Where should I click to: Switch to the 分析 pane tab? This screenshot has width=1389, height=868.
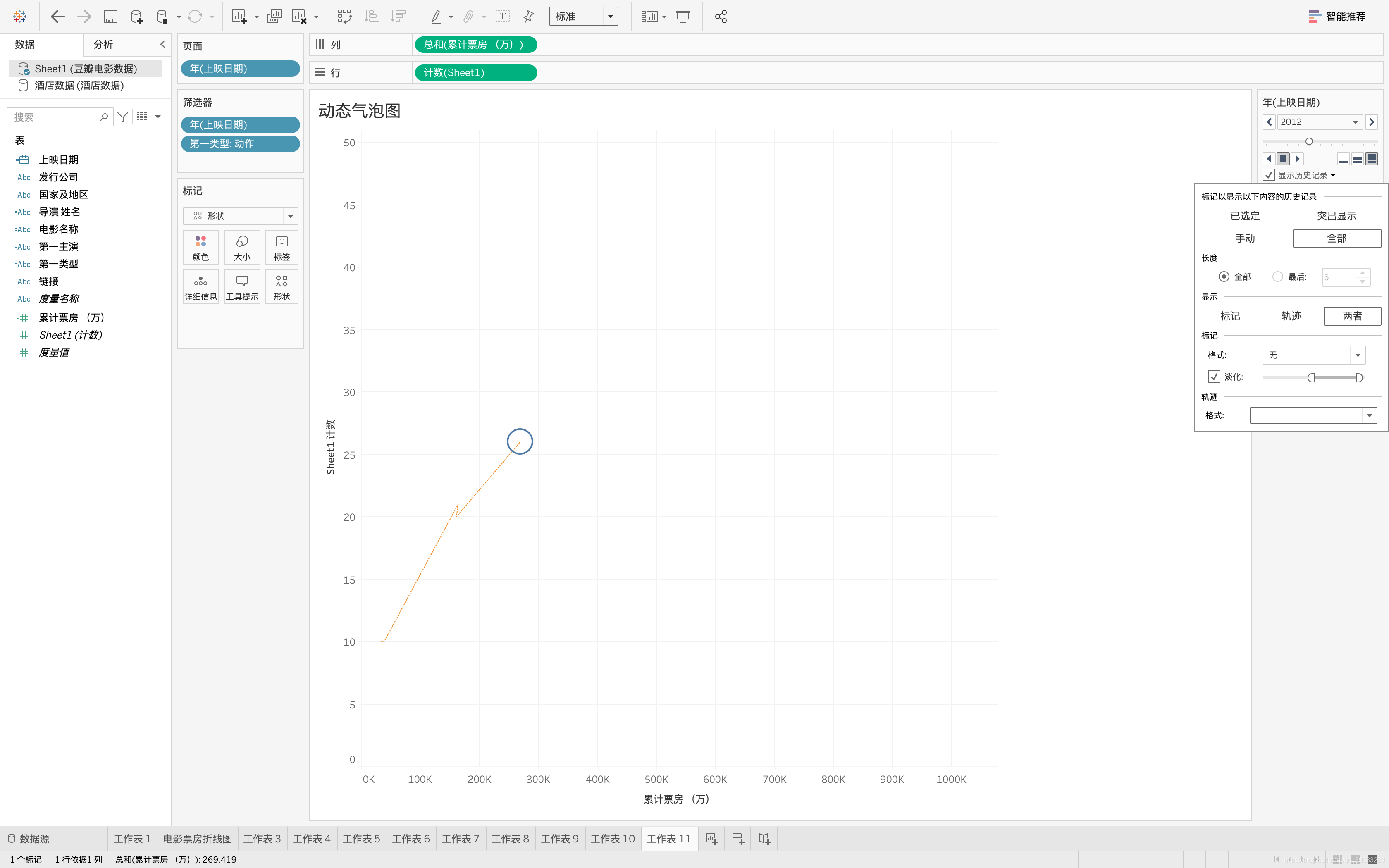[103, 44]
